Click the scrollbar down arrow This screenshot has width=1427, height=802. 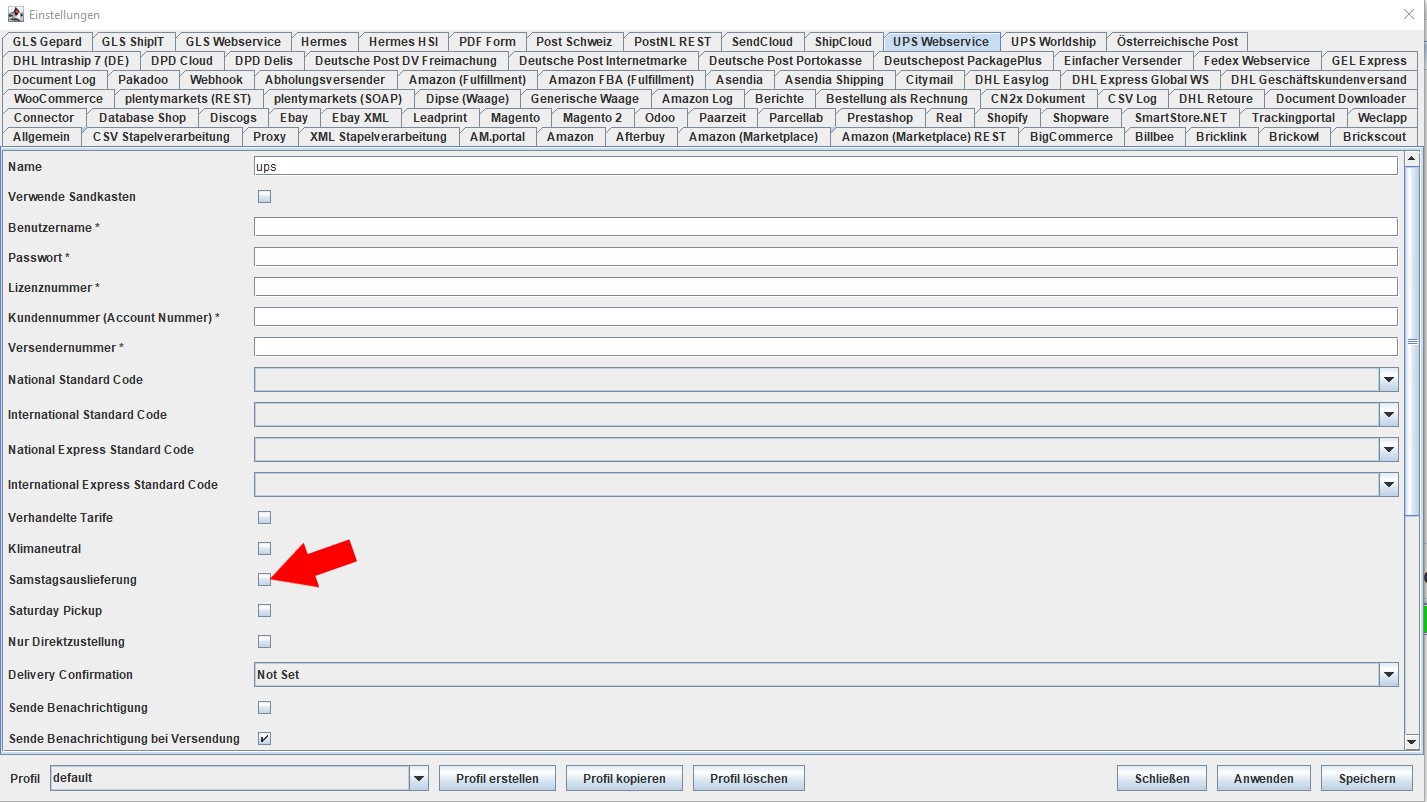point(1412,741)
